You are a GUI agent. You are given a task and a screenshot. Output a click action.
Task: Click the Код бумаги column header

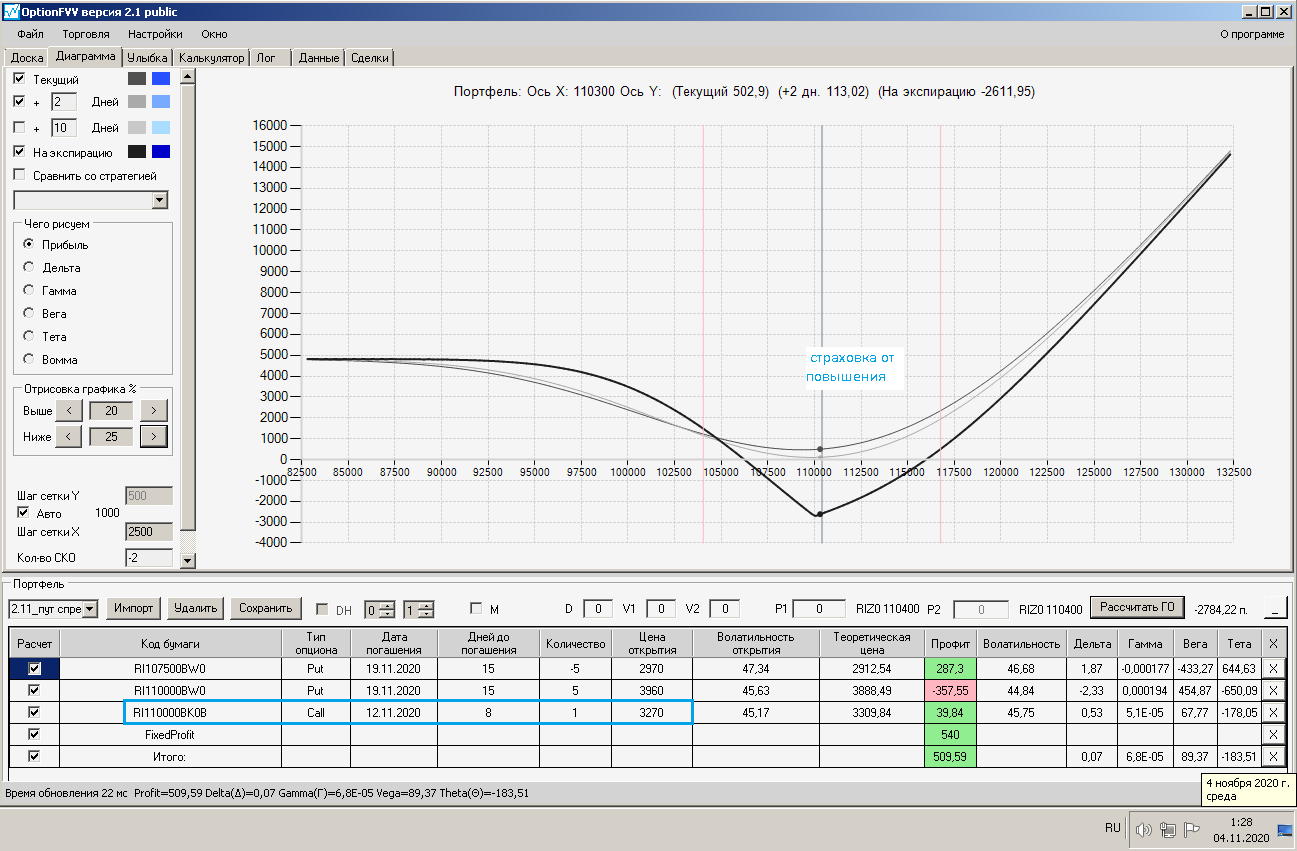(170, 643)
